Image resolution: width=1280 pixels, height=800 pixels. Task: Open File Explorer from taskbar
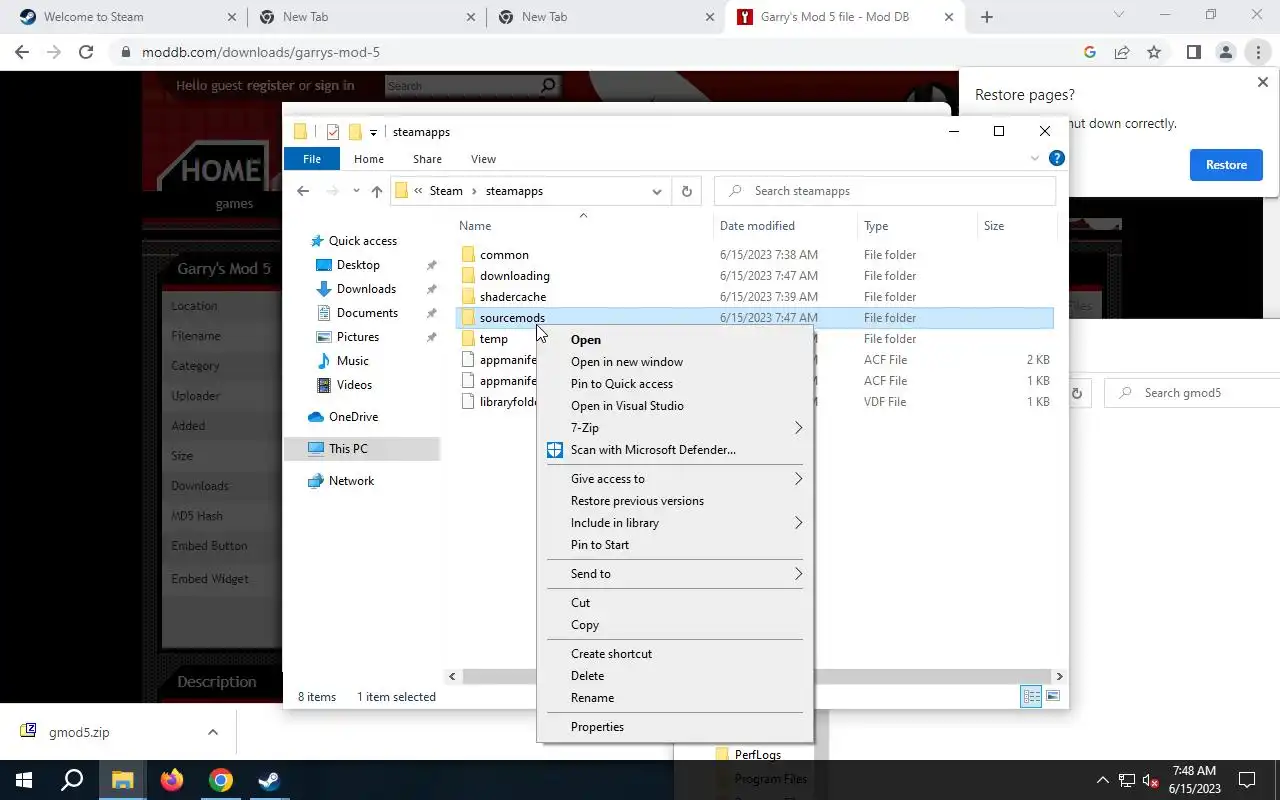pos(122,780)
